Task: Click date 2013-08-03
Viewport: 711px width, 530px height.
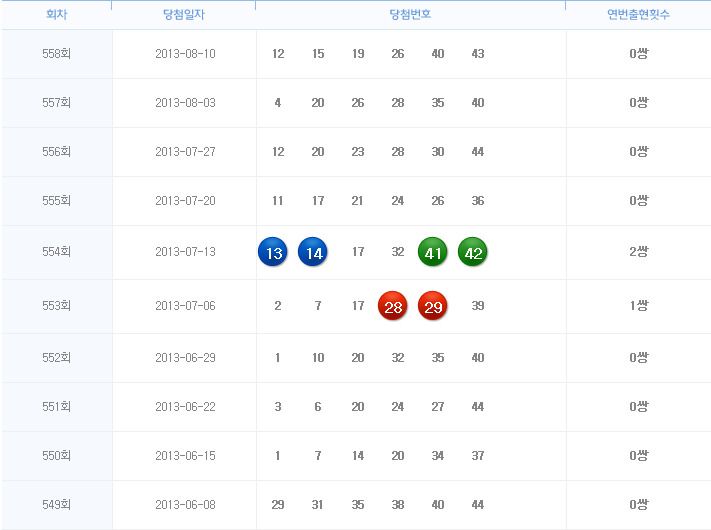Action: (x=185, y=103)
